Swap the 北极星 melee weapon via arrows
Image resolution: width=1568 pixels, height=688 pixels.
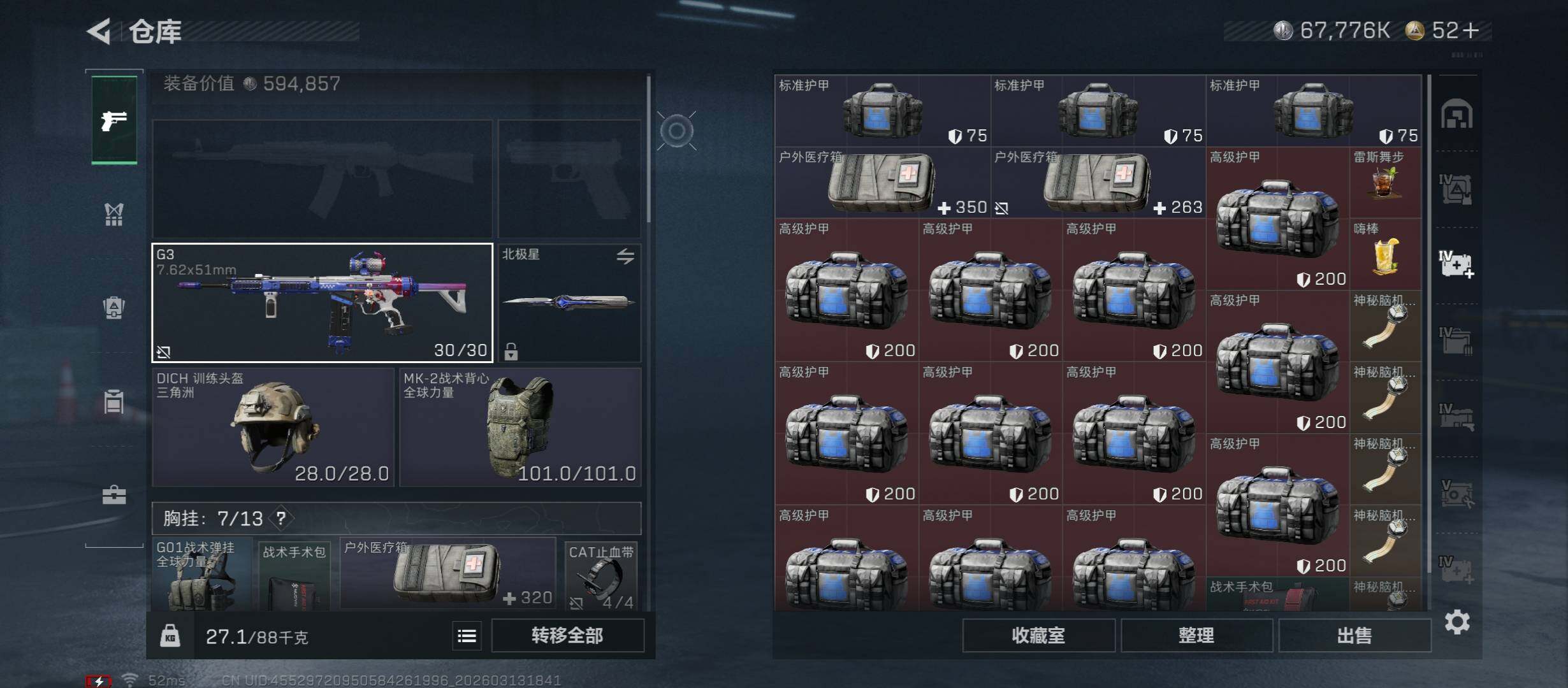point(625,256)
